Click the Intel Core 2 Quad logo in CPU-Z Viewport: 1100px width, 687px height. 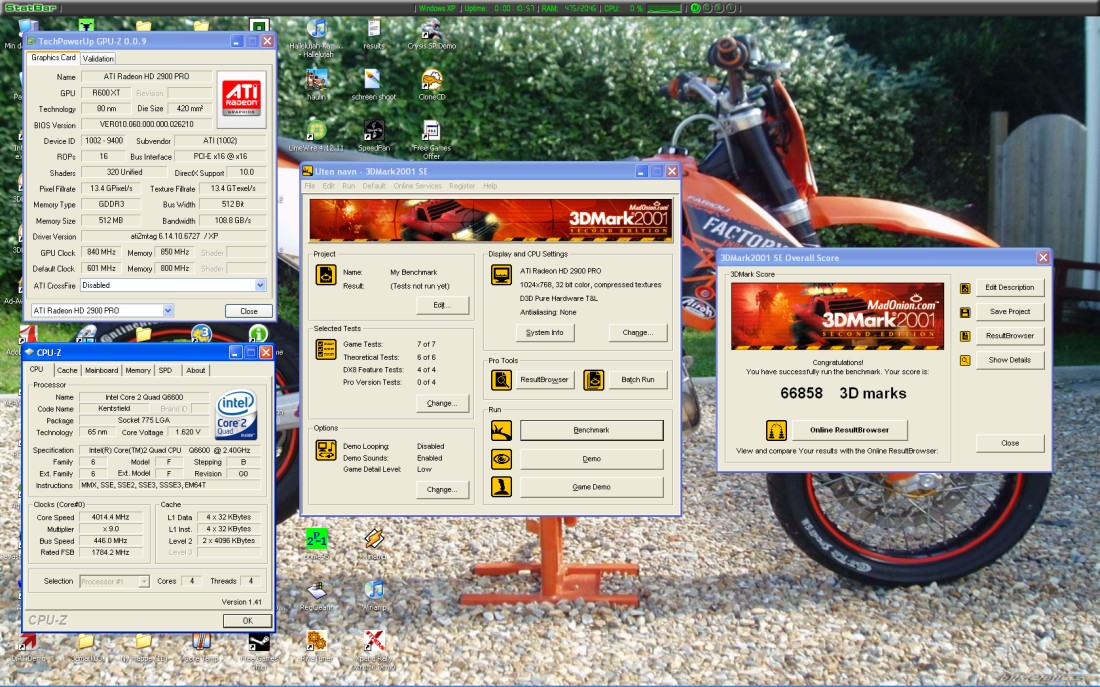236,415
